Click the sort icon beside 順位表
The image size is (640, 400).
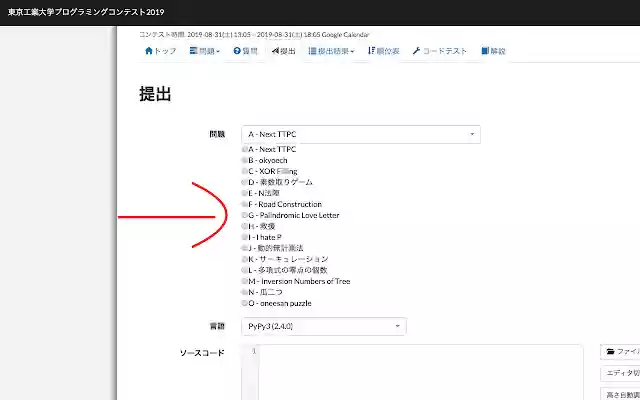371,51
